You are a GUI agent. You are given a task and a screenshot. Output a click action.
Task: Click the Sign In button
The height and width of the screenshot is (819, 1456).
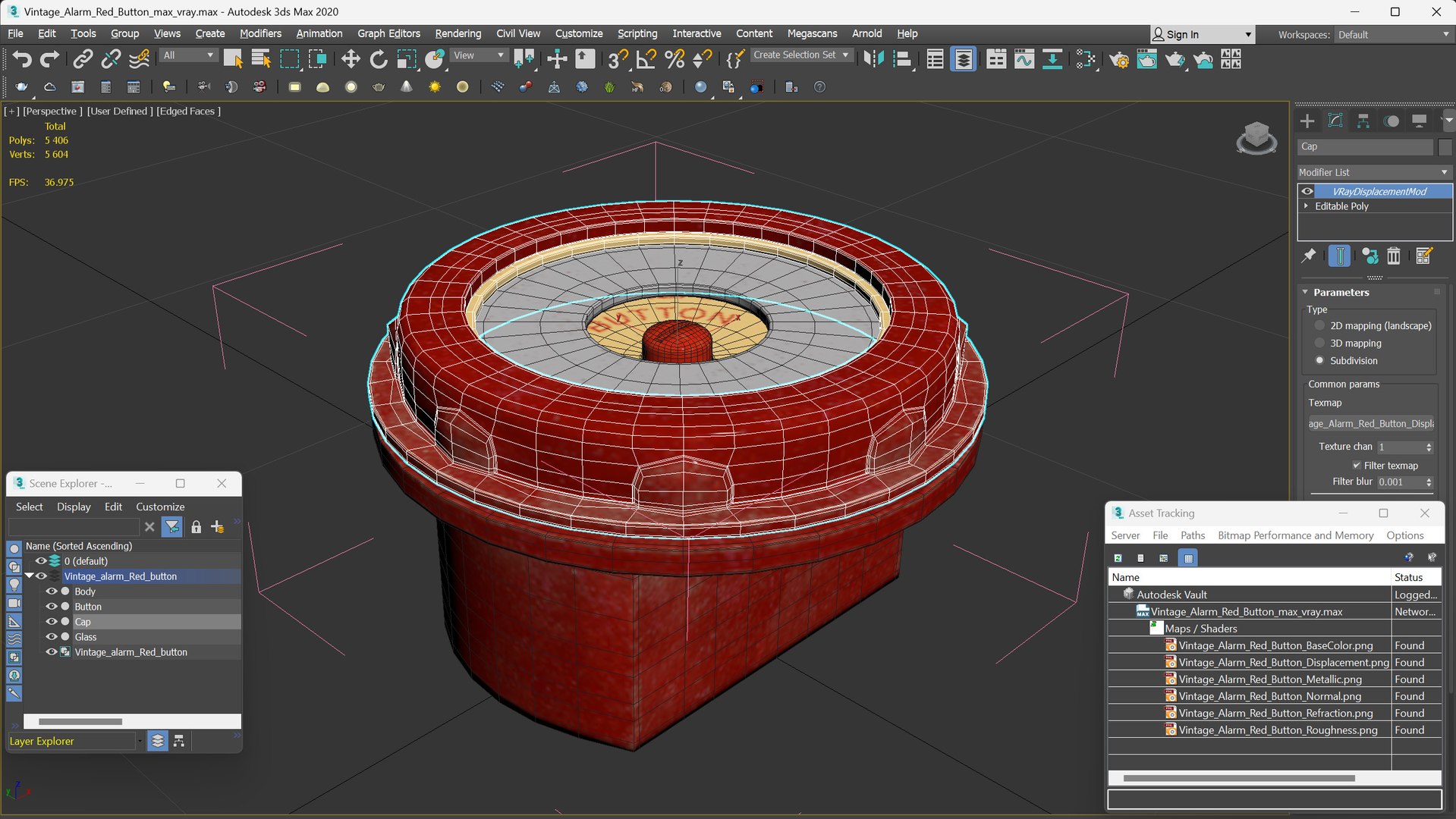(1202, 34)
